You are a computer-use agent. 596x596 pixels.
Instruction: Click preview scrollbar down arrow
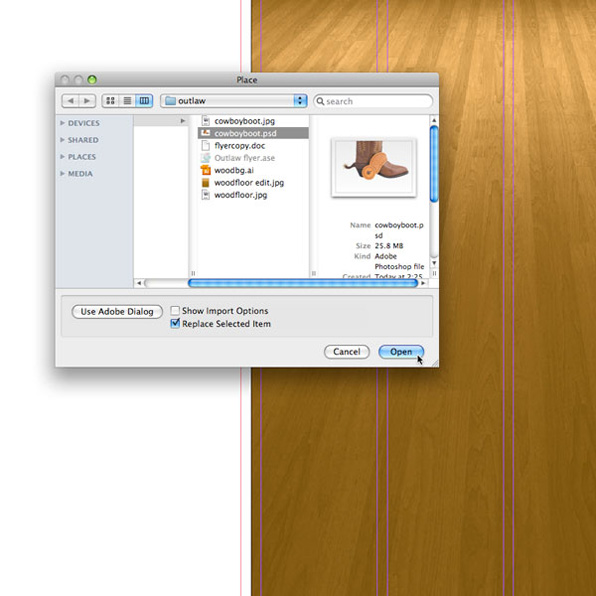(x=434, y=263)
